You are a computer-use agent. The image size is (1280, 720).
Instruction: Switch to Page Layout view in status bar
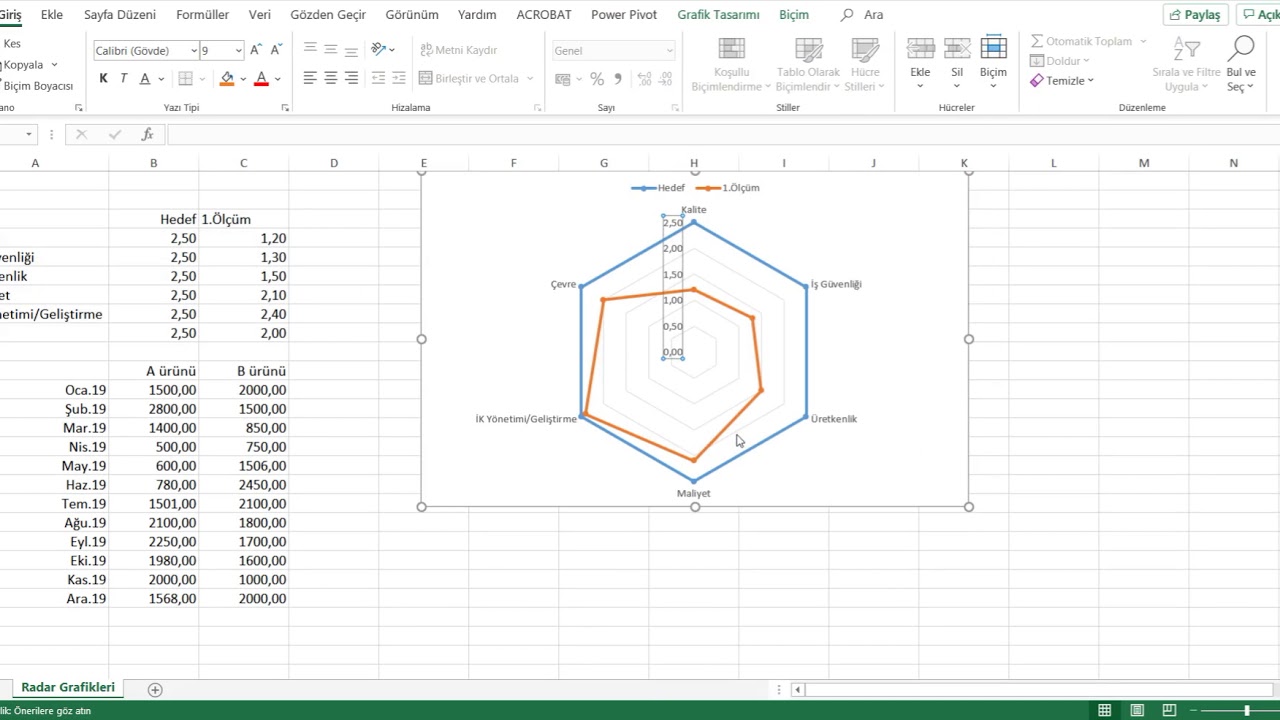(x=1137, y=711)
